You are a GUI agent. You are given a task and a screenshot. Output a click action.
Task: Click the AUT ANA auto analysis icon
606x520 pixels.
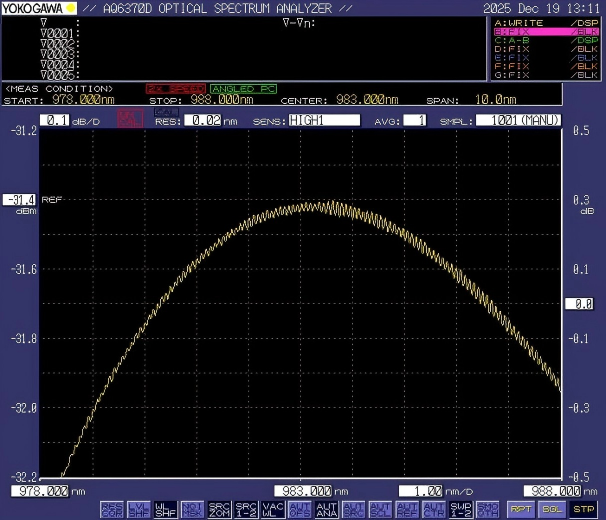point(326,509)
